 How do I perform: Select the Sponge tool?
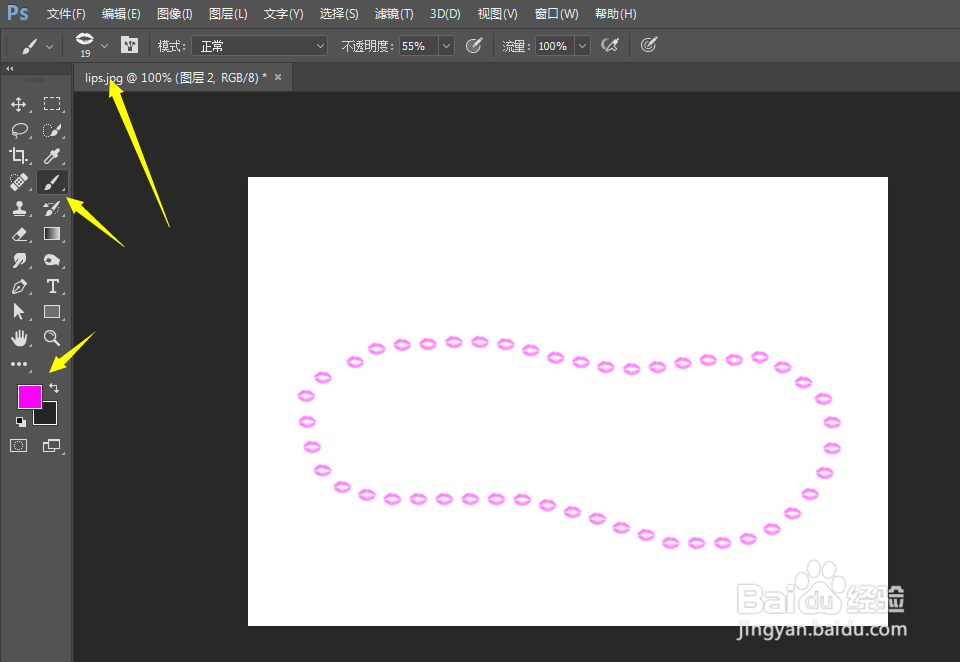click(x=52, y=260)
